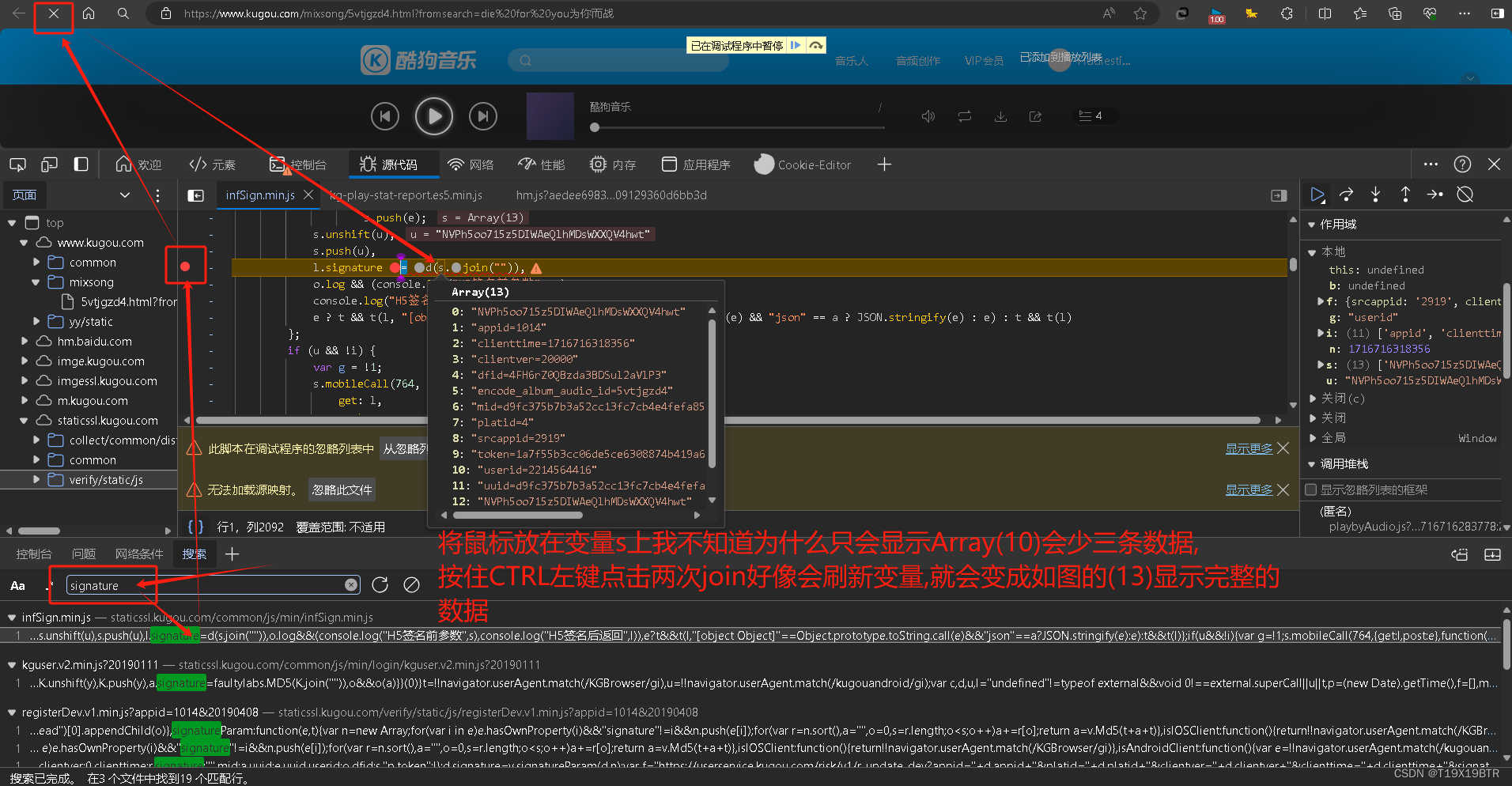Hide the debugger sidebar pane
The width and height of the screenshot is (1512, 786).
[1279, 195]
